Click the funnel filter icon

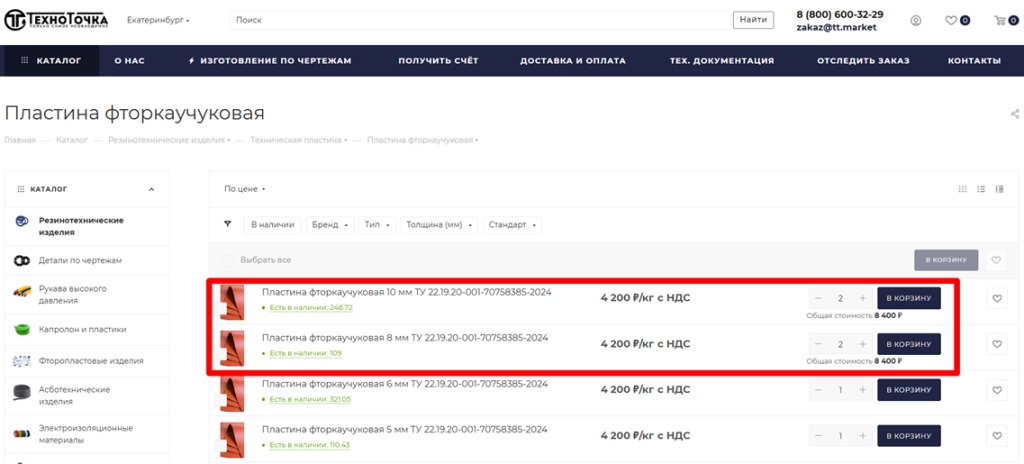(227, 225)
